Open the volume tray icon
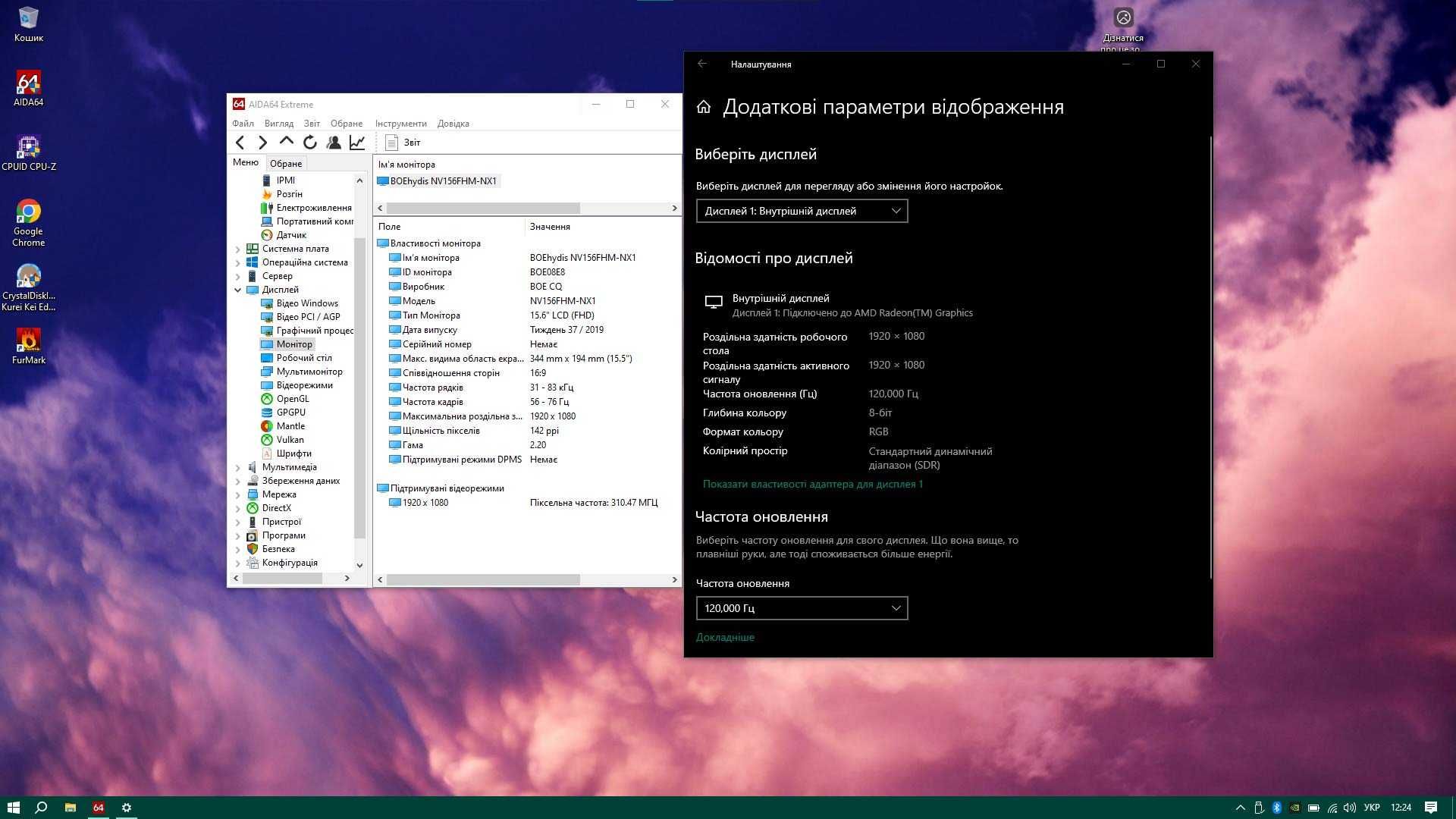Screen dimensions: 1456x819 (1349, 808)
